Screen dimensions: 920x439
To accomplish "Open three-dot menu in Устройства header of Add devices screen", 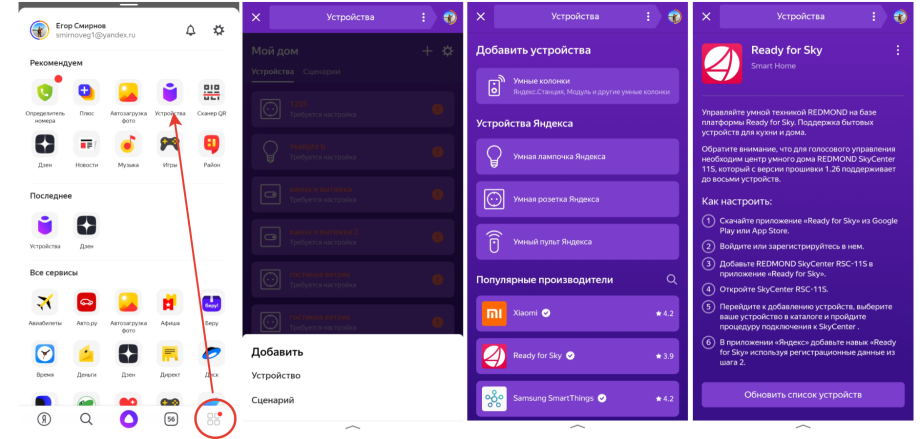I will coord(648,17).
